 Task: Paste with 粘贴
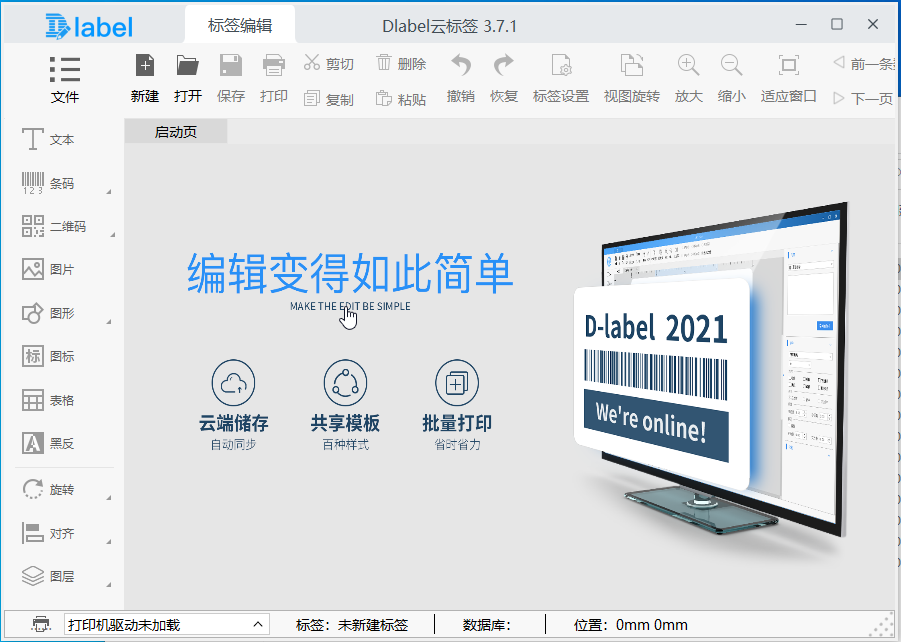(401, 99)
